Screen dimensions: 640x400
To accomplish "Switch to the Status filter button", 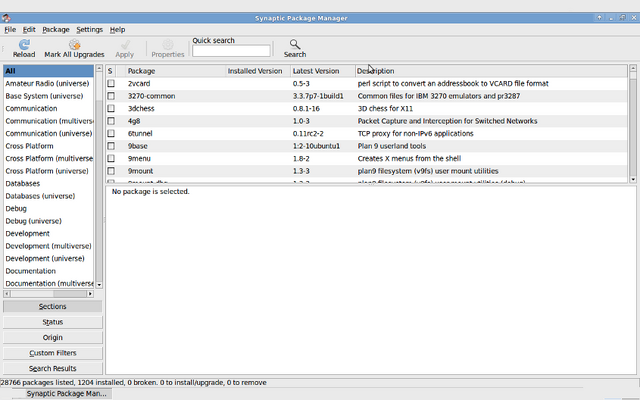I will (53, 322).
